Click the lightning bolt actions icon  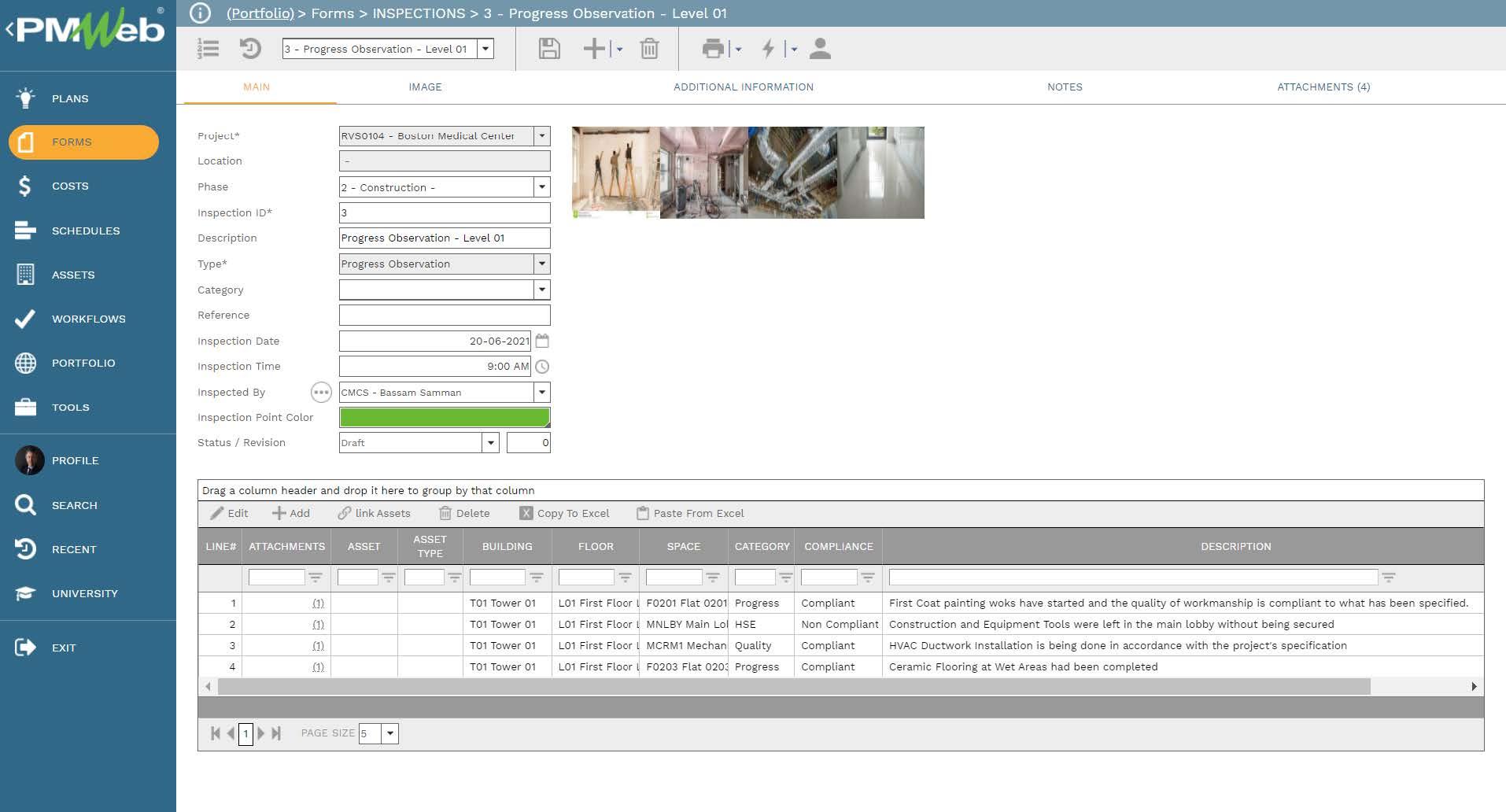(x=768, y=49)
